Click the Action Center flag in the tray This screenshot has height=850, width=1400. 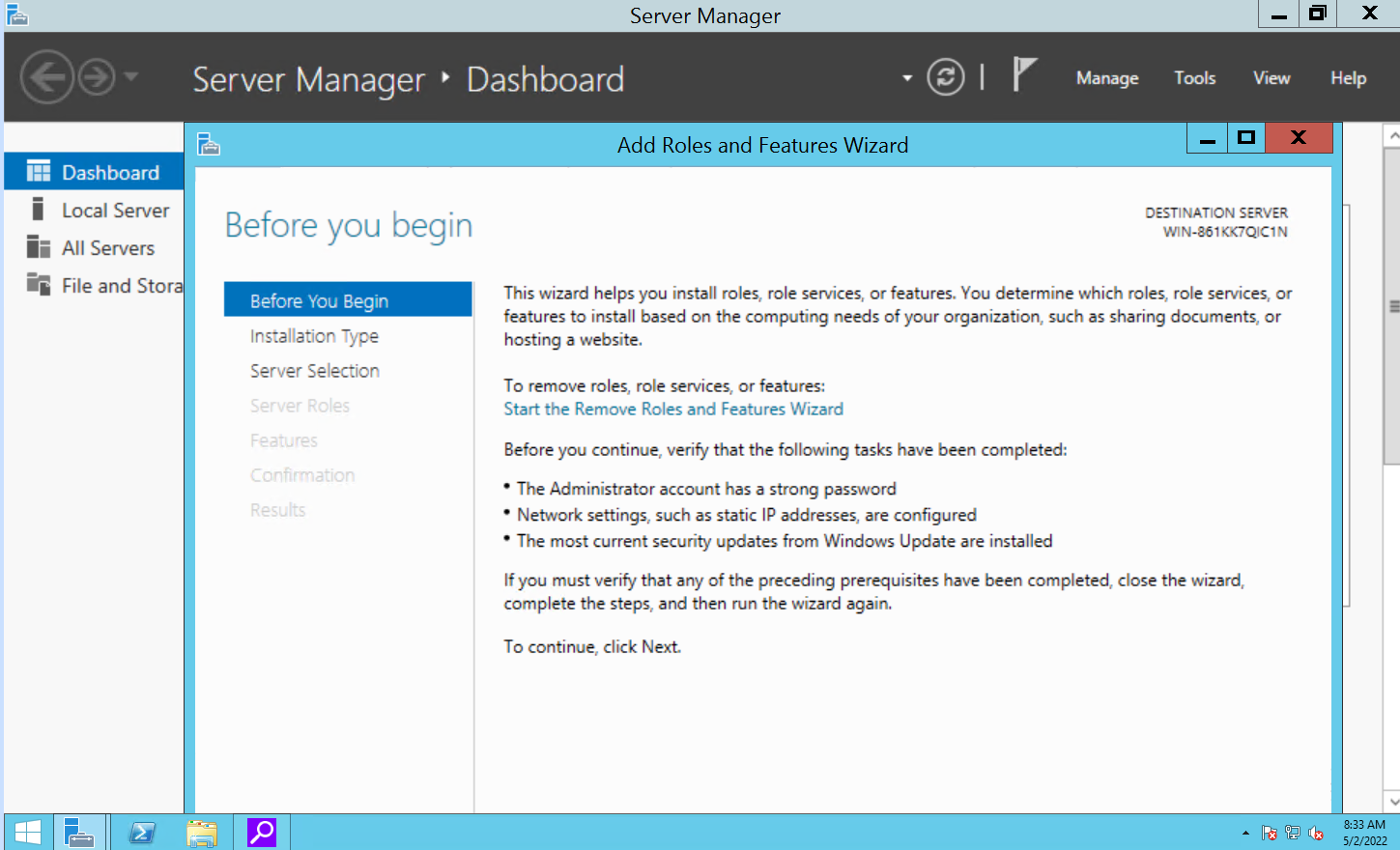coord(1270,833)
